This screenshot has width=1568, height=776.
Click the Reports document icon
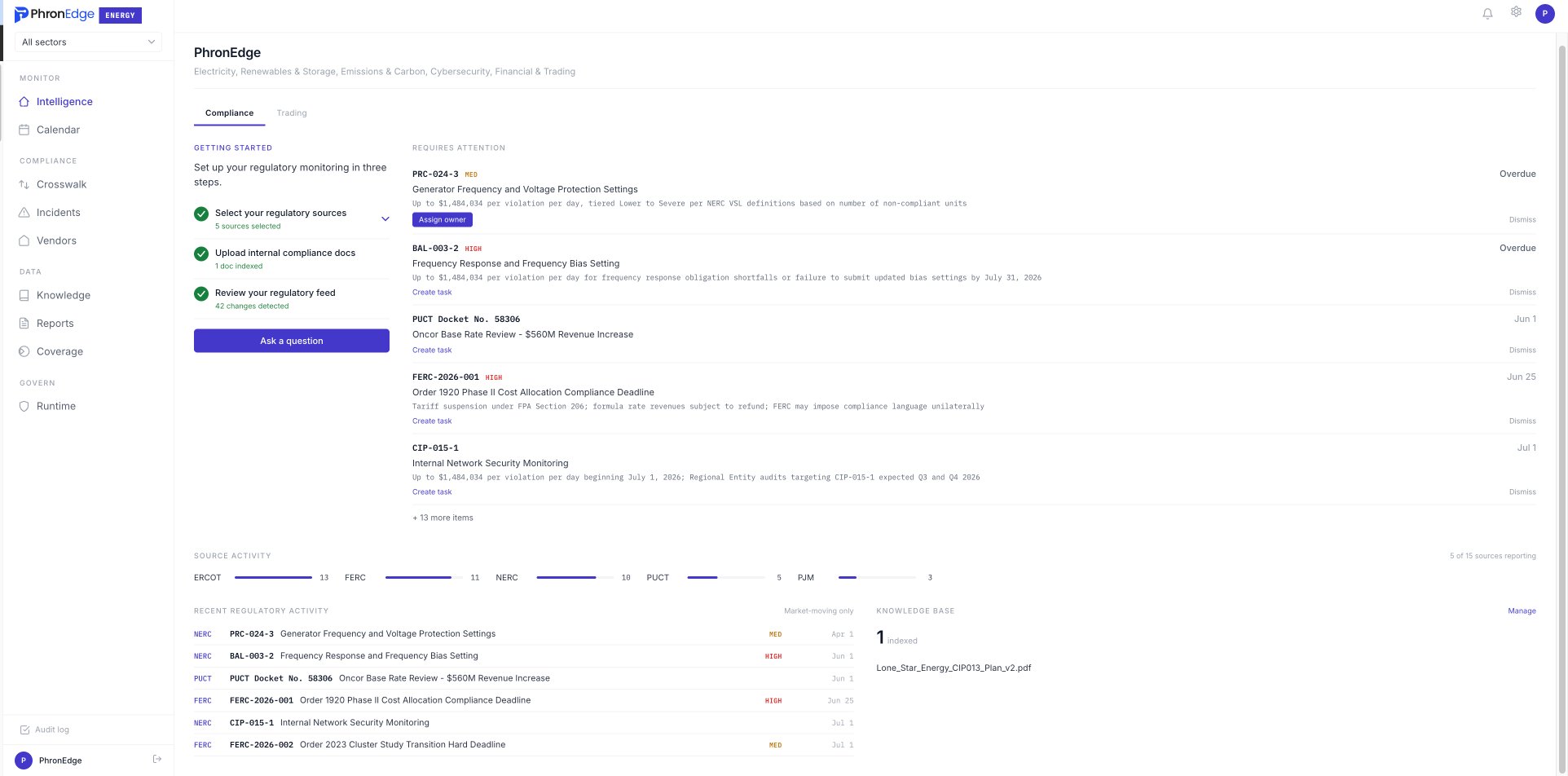pos(24,324)
